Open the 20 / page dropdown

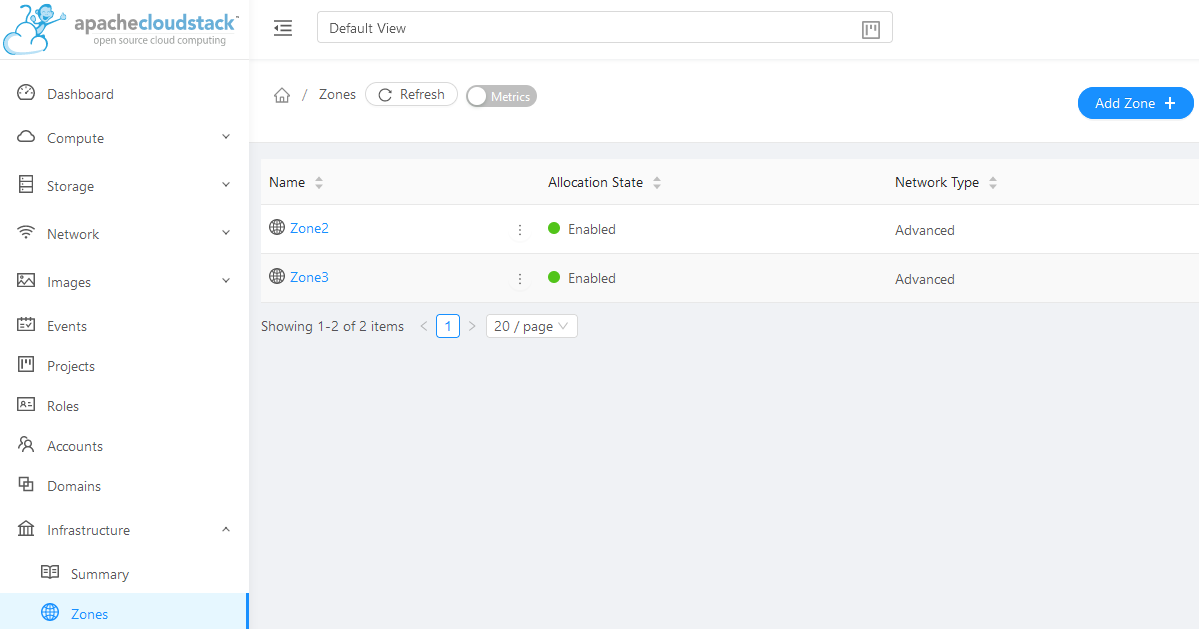[x=531, y=326]
